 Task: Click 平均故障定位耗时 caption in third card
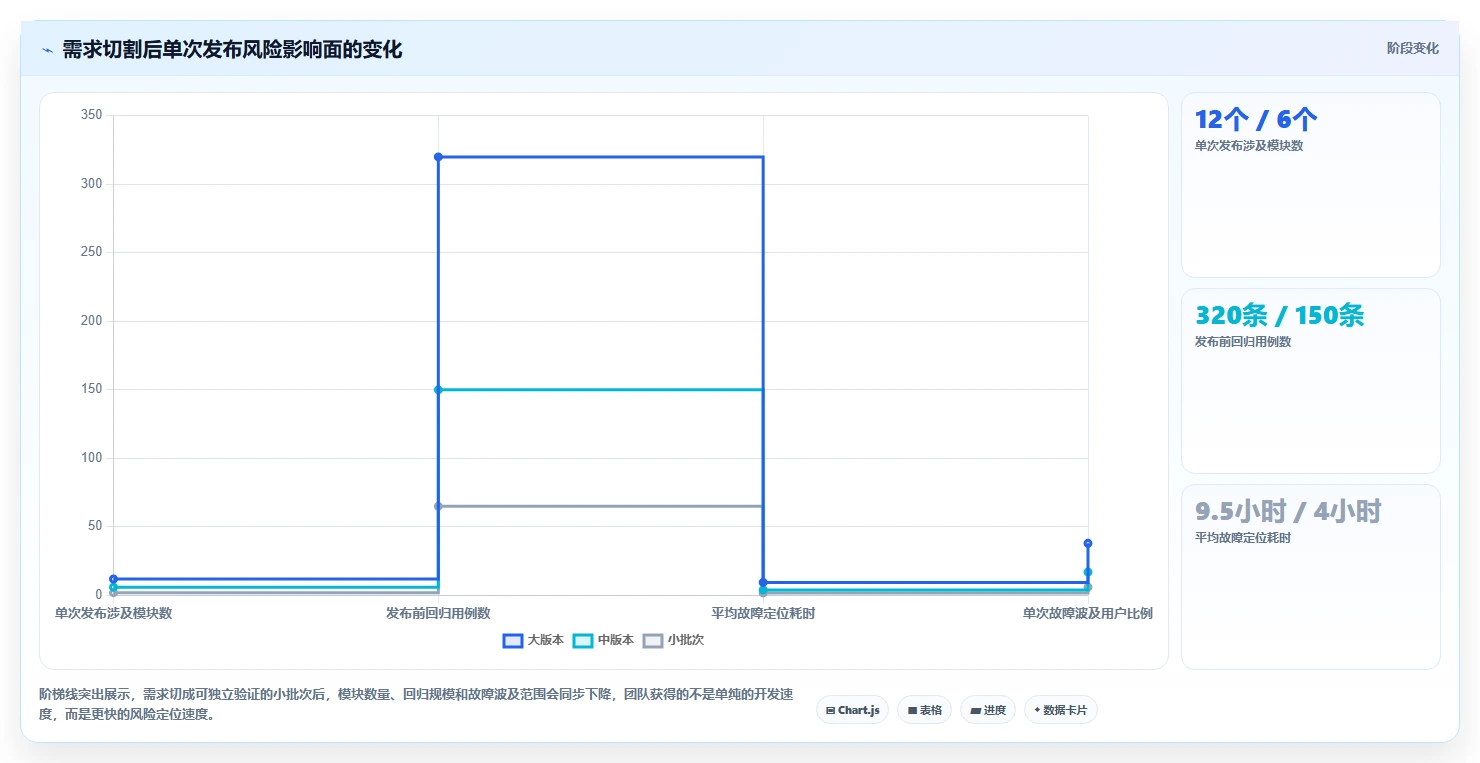point(1243,538)
